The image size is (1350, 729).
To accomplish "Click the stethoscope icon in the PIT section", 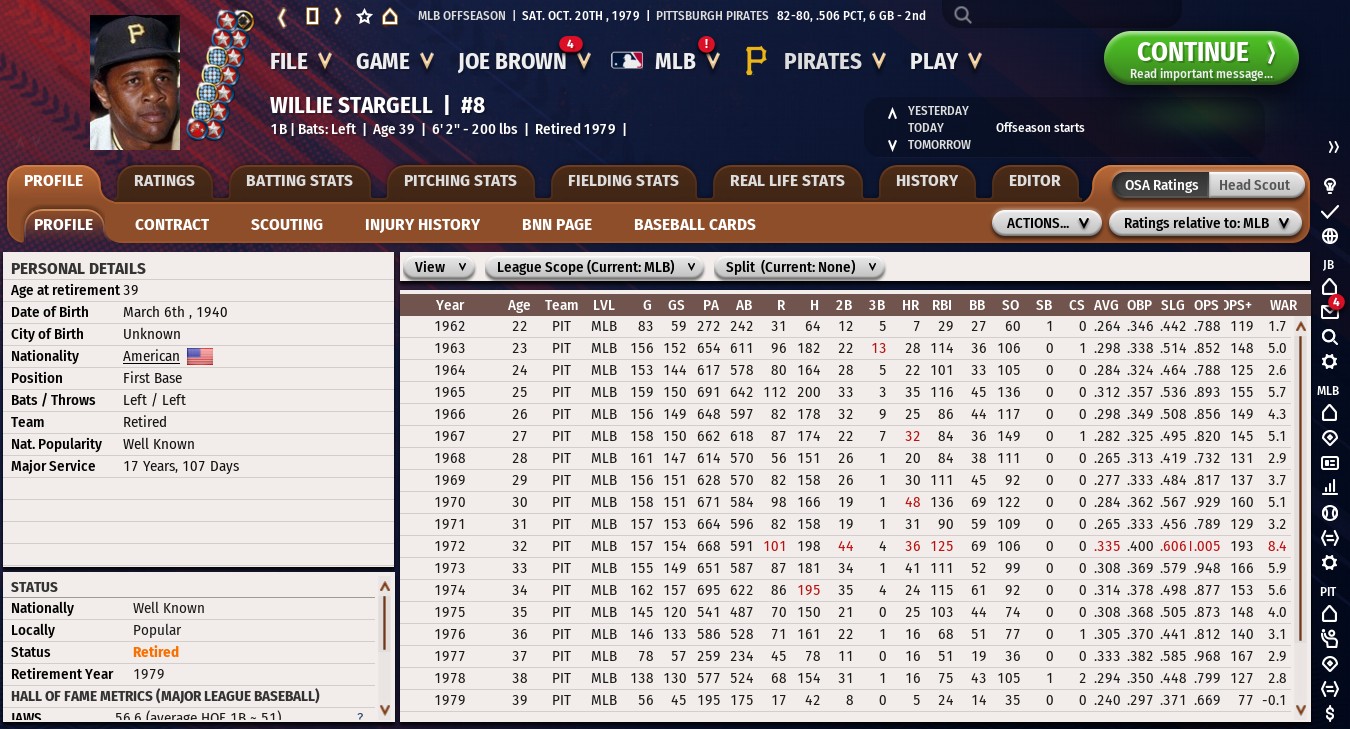I will (x=1330, y=638).
